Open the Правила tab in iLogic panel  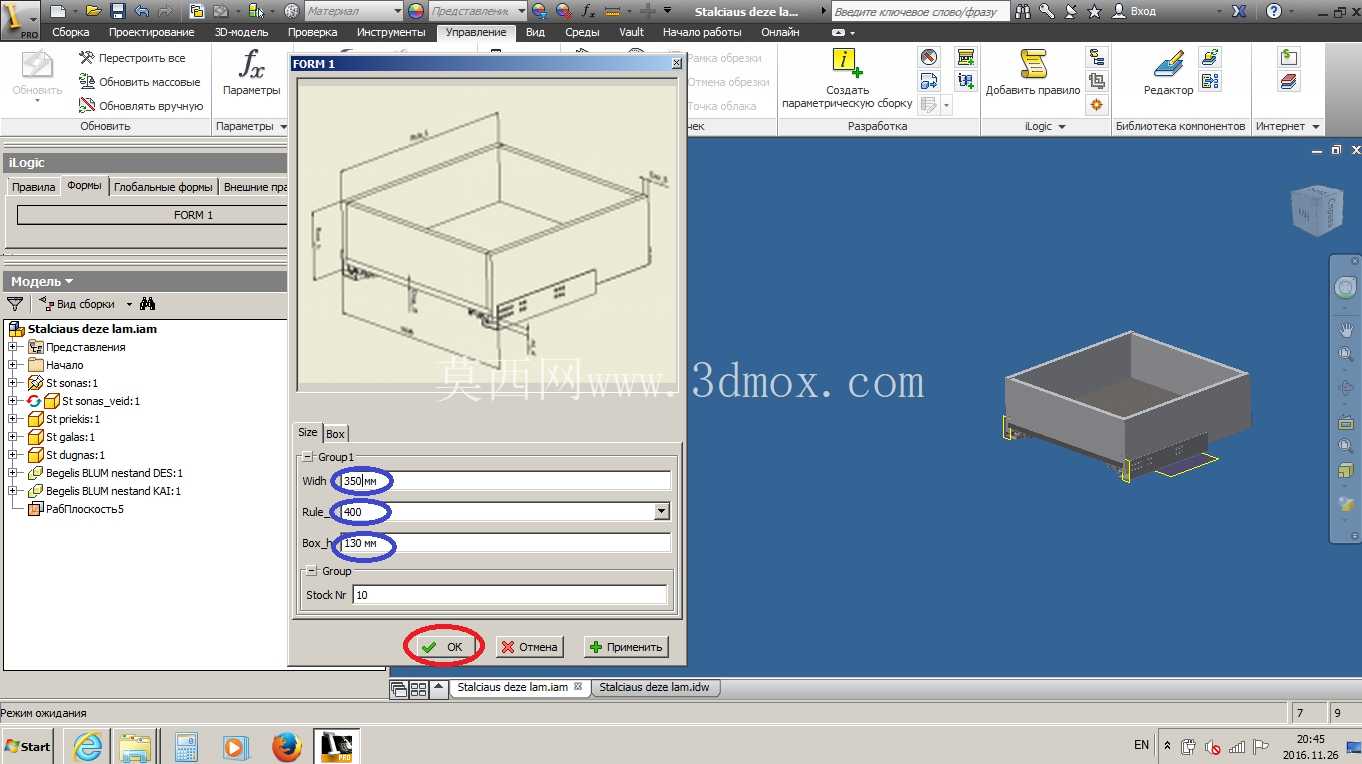(x=33, y=187)
